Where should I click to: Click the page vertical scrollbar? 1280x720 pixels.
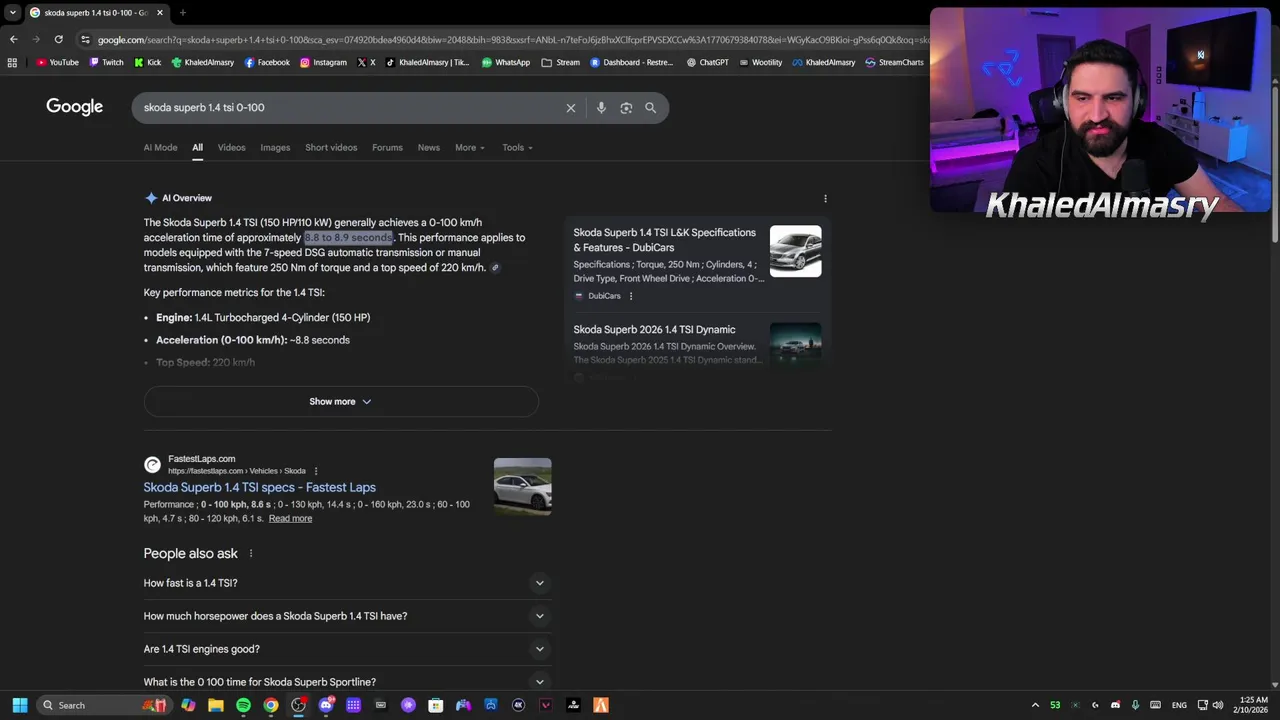pyautogui.click(x=1274, y=160)
